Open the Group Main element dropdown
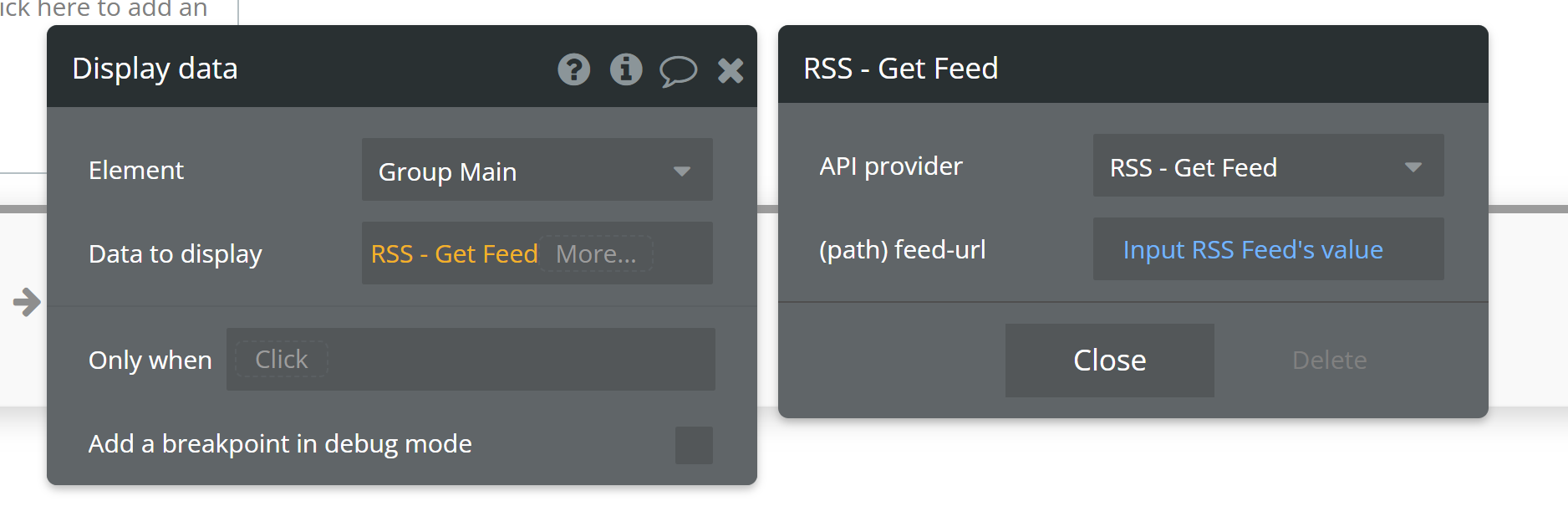Image resolution: width=1568 pixels, height=532 pixels. [x=537, y=170]
